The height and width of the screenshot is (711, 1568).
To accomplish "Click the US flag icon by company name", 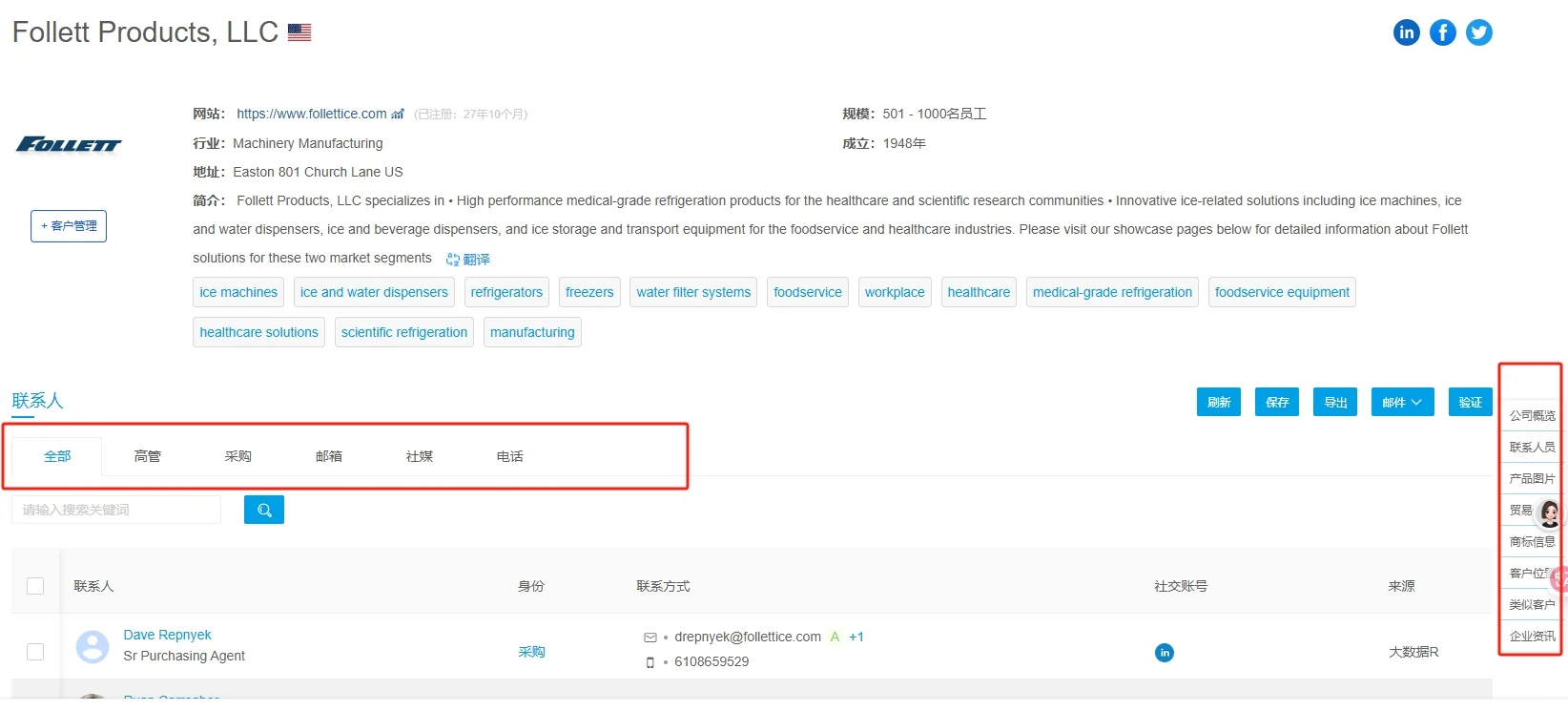I will pyautogui.click(x=299, y=32).
